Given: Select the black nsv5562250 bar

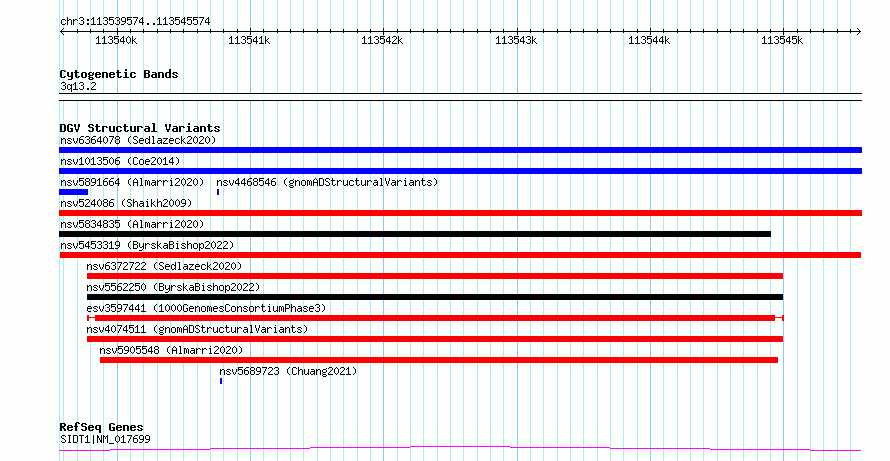Looking at the screenshot, I should [435, 297].
